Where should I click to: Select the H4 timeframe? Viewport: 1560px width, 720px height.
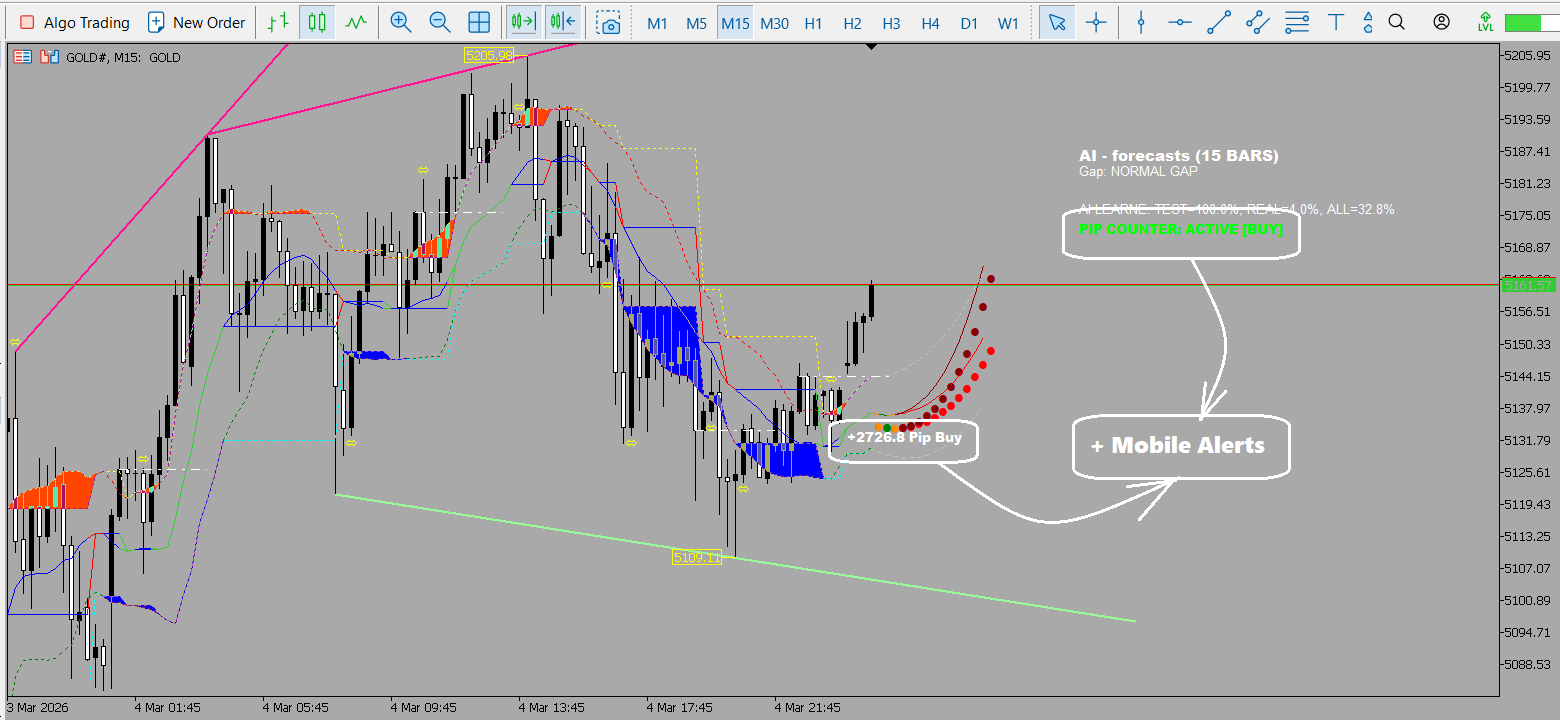[930, 23]
